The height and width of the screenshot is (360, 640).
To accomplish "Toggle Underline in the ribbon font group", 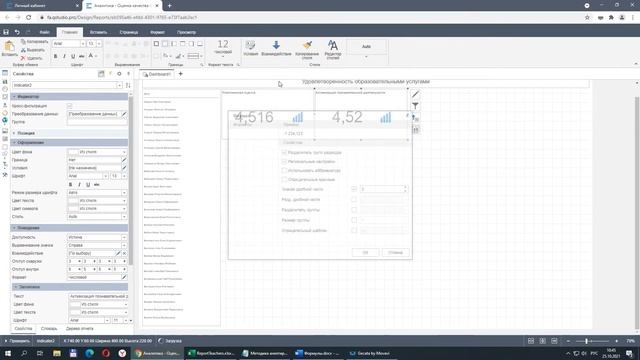I will [x=73, y=56].
